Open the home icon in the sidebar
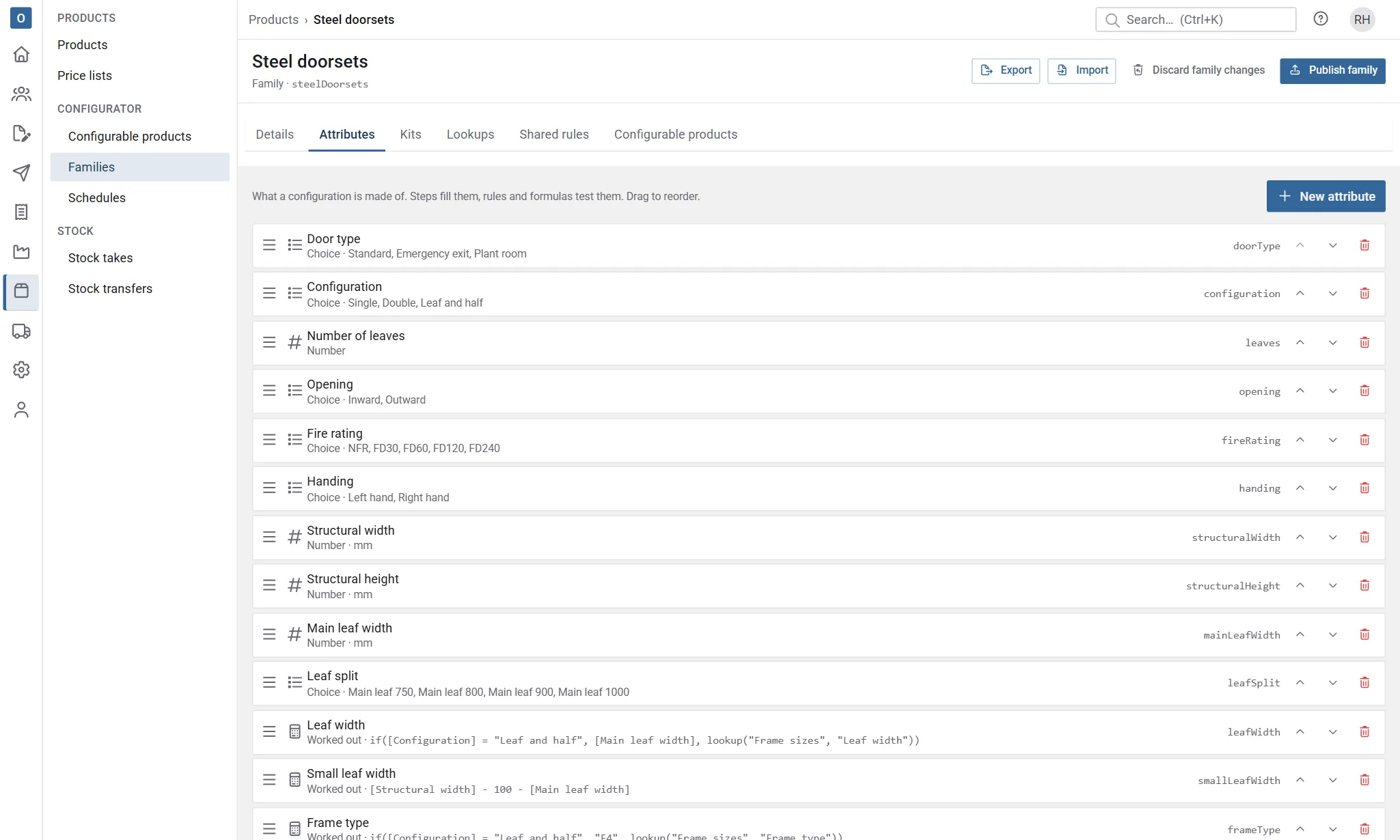 click(x=21, y=55)
